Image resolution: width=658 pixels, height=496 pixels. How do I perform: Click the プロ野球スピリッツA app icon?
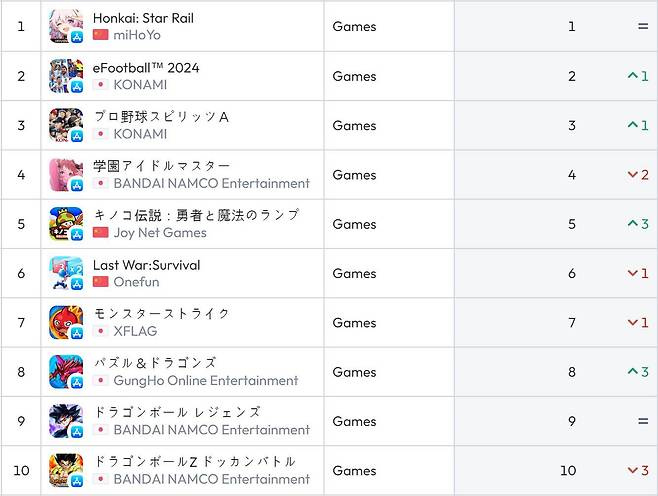66,125
